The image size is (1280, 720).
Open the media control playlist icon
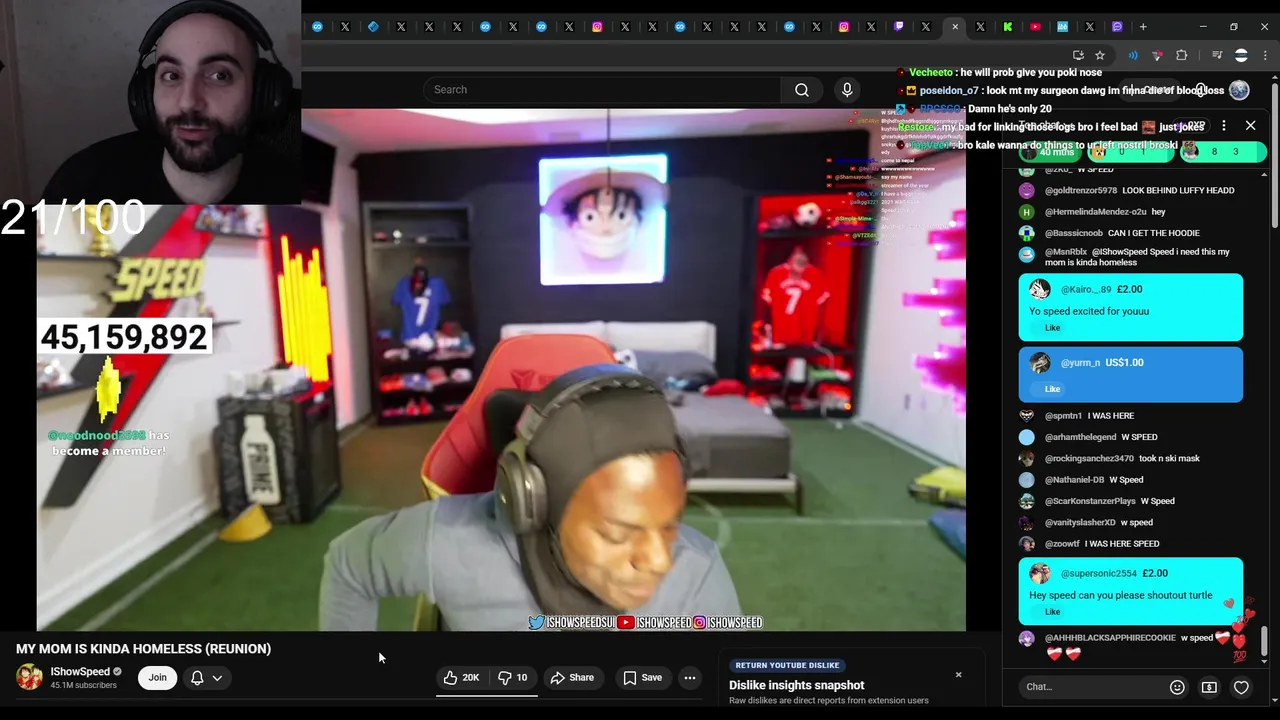[1217, 55]
